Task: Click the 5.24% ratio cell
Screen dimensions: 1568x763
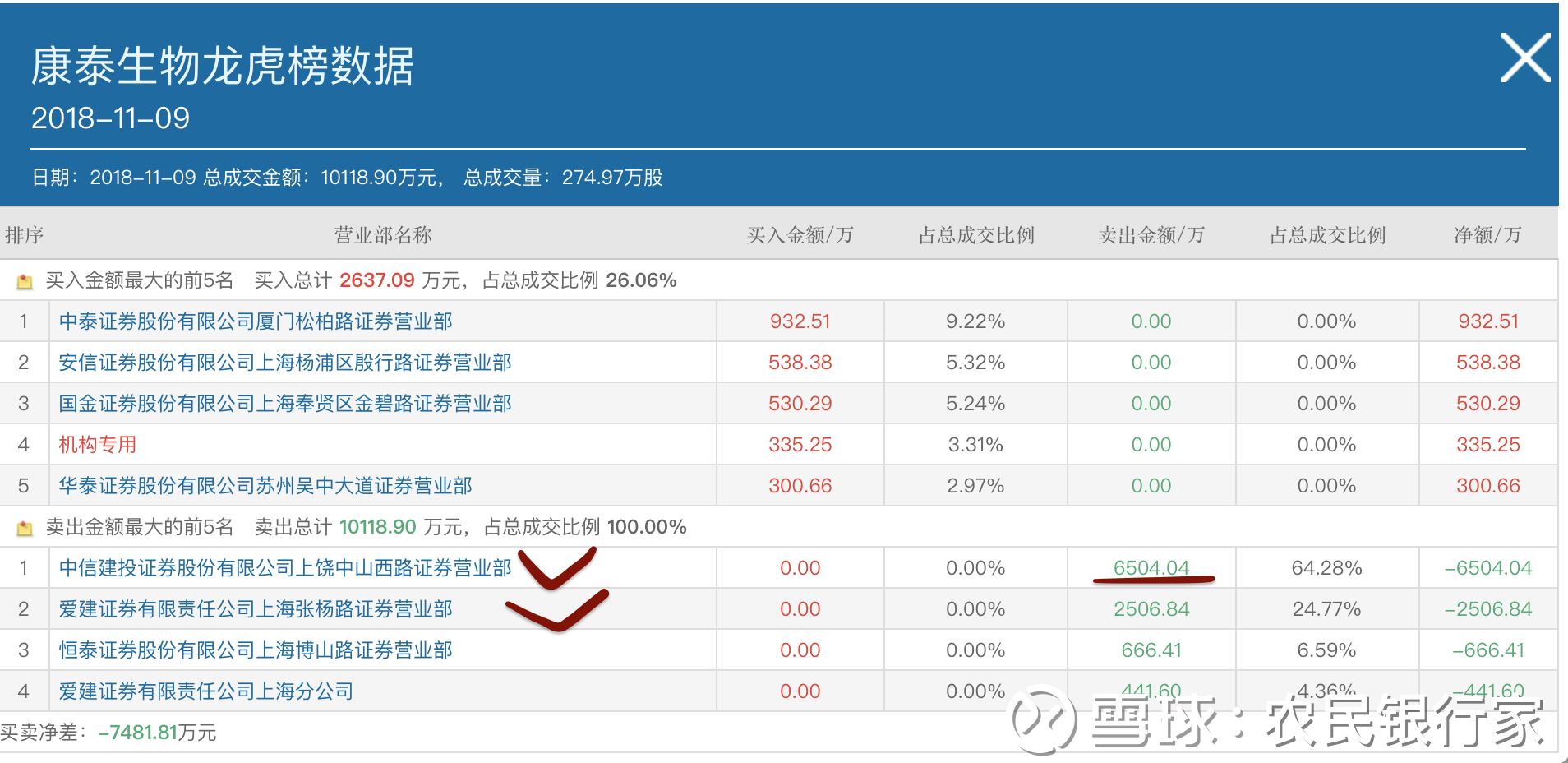Action: coord(975,404)
